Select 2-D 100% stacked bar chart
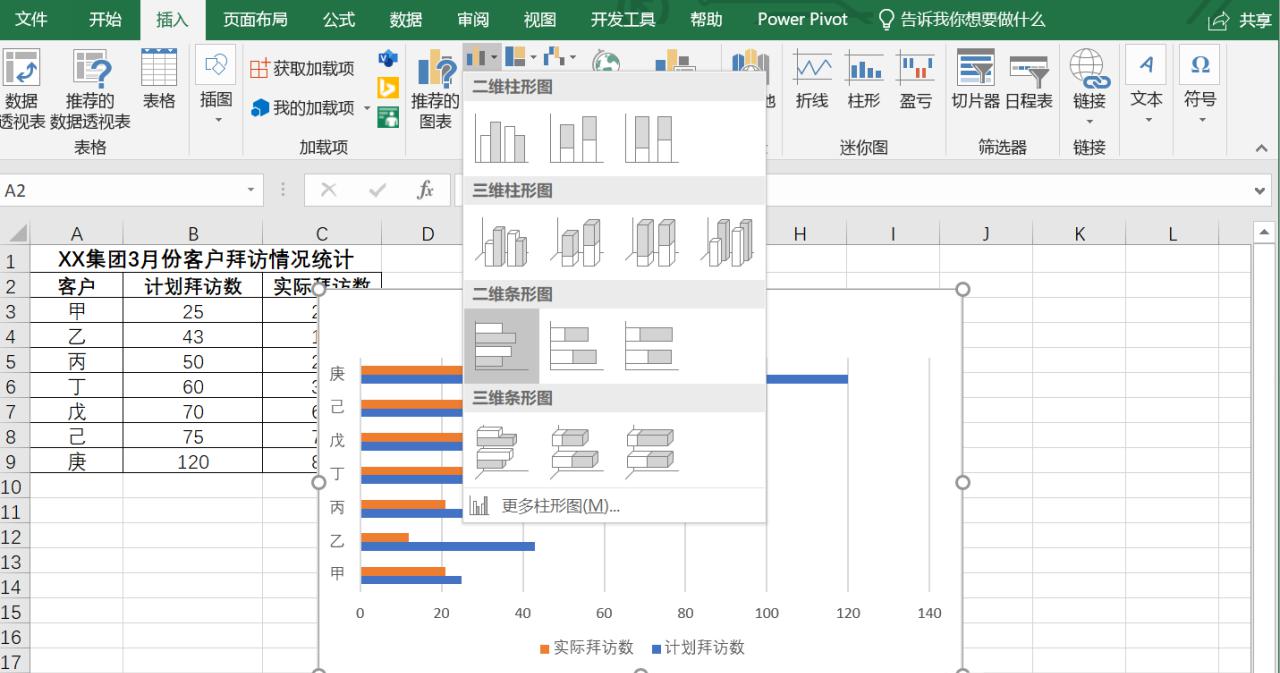Viewport: 1280px width, 673px height. (x=651, y=346)
